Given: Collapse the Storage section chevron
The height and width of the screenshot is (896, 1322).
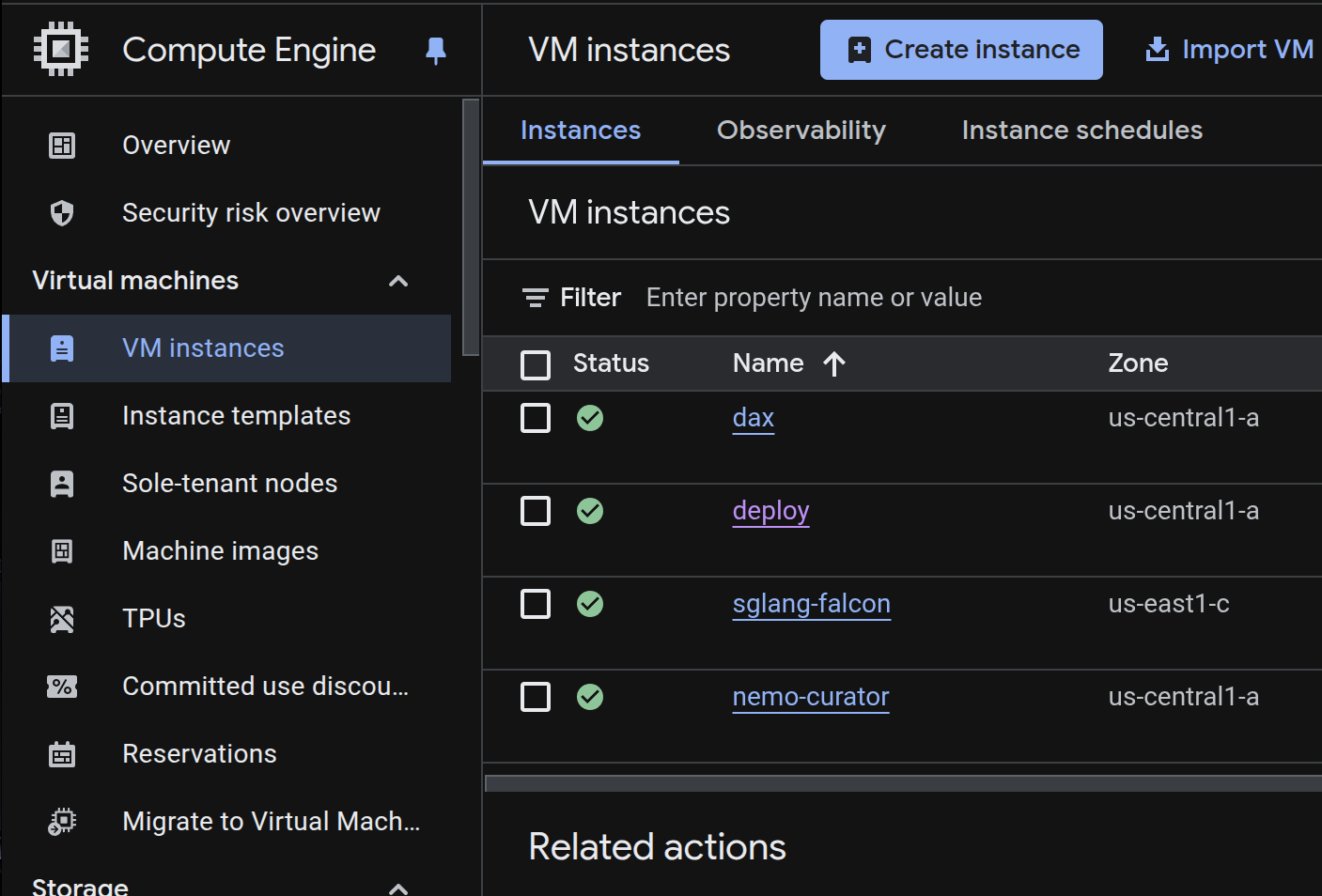Looking at the screenshot, I should 398,888.
